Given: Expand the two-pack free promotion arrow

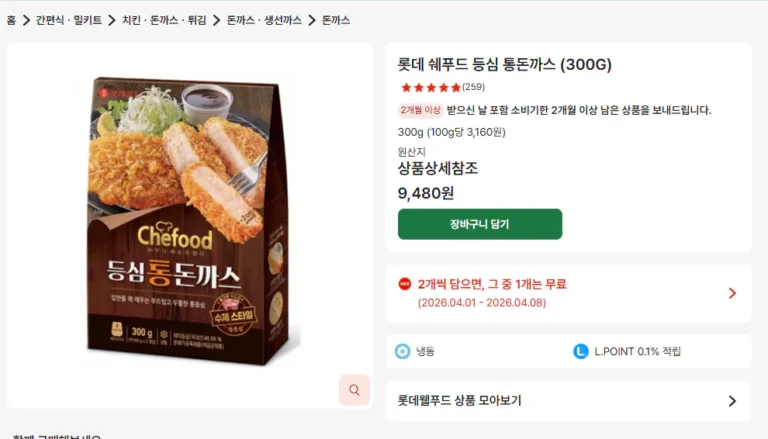Looking at the screenshot, I should 732,293.
